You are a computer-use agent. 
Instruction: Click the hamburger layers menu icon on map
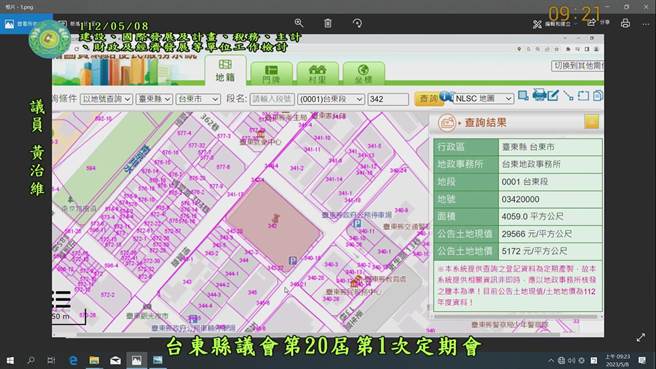click(62, 300)
